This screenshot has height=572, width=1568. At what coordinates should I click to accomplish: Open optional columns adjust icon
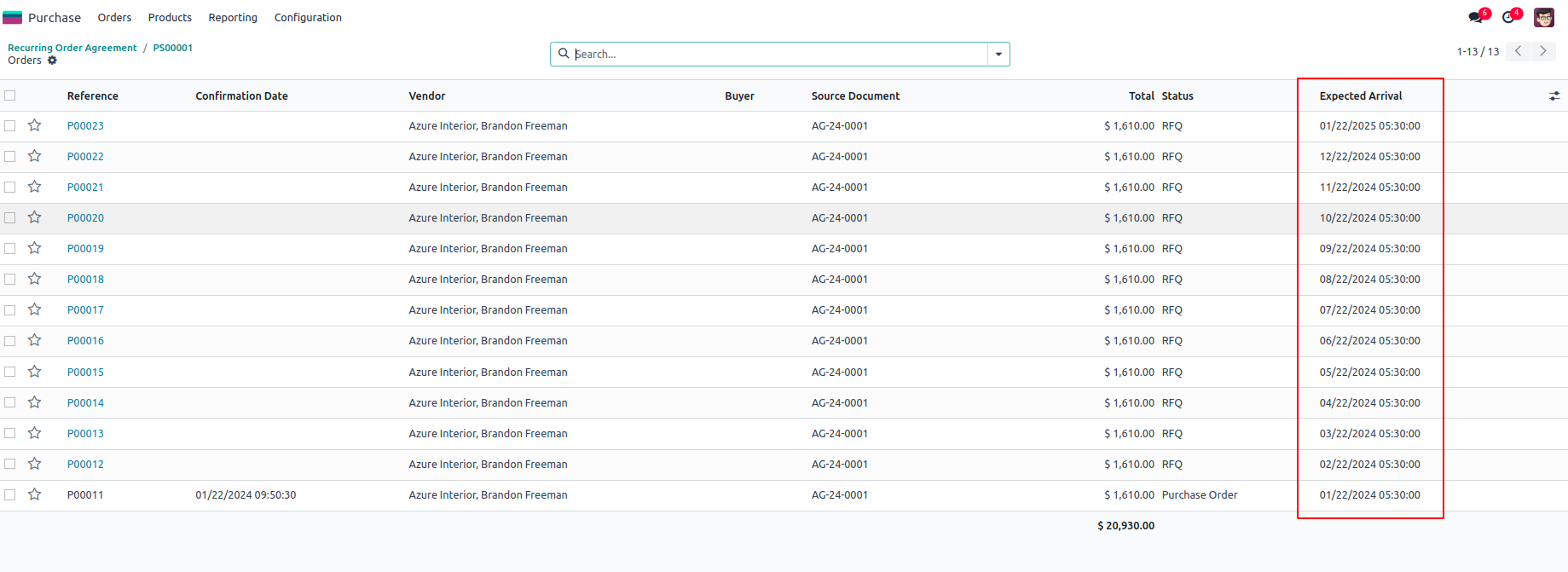(x=1554, y=96)
